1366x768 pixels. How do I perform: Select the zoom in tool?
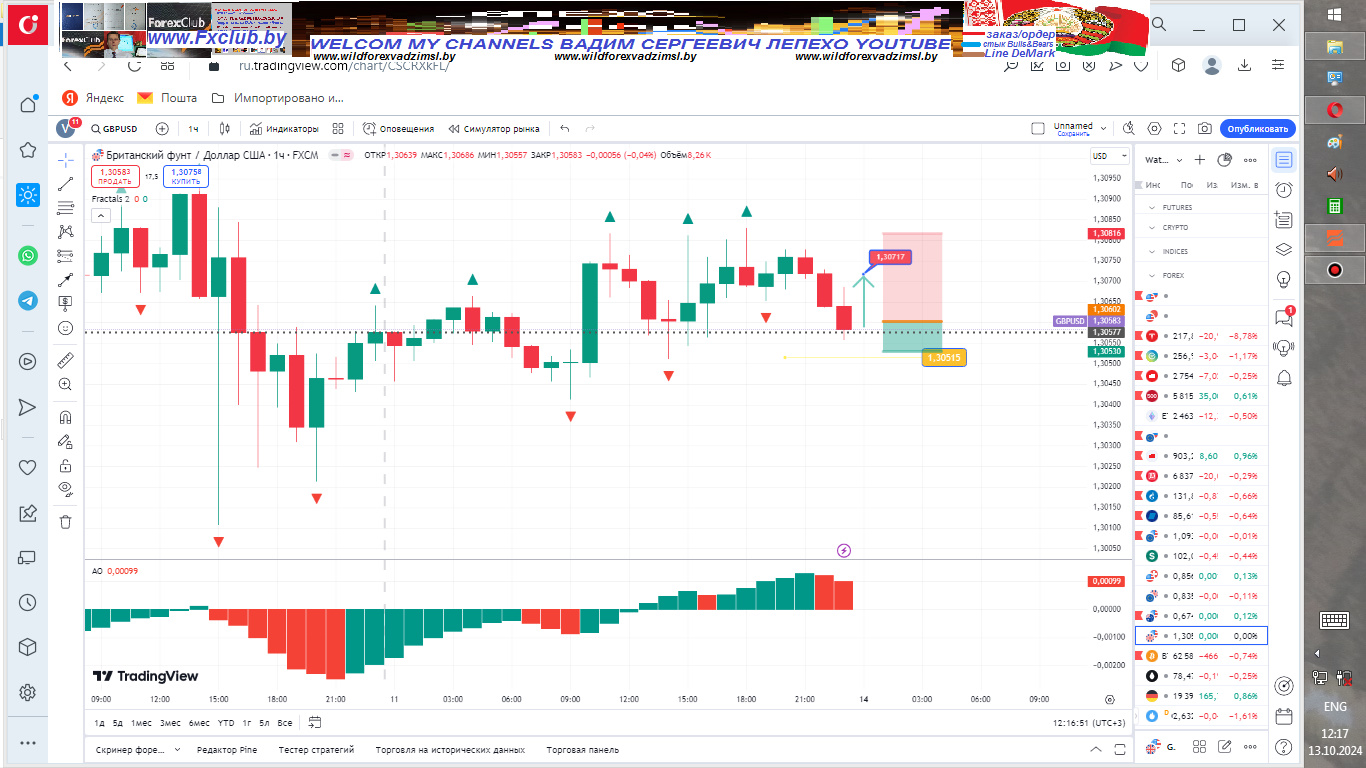pyautogui.click(x=65, y=384)
